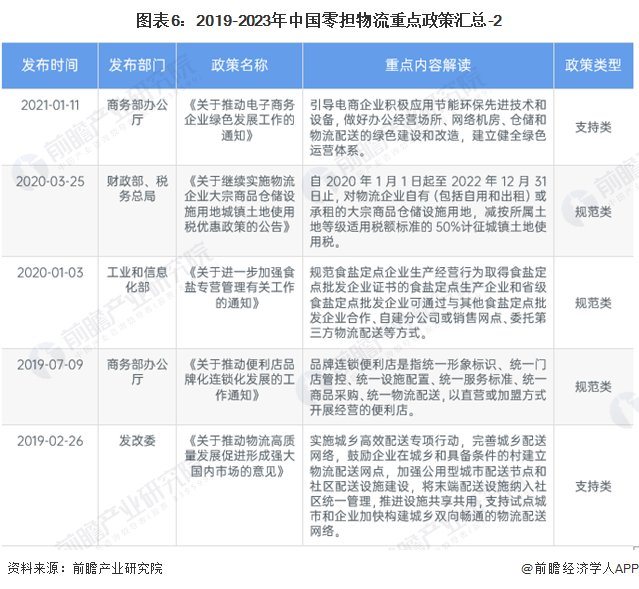The image size is (639, 589).
Task: Click the date cell 2021-01-11
Action: coord(50,105)
